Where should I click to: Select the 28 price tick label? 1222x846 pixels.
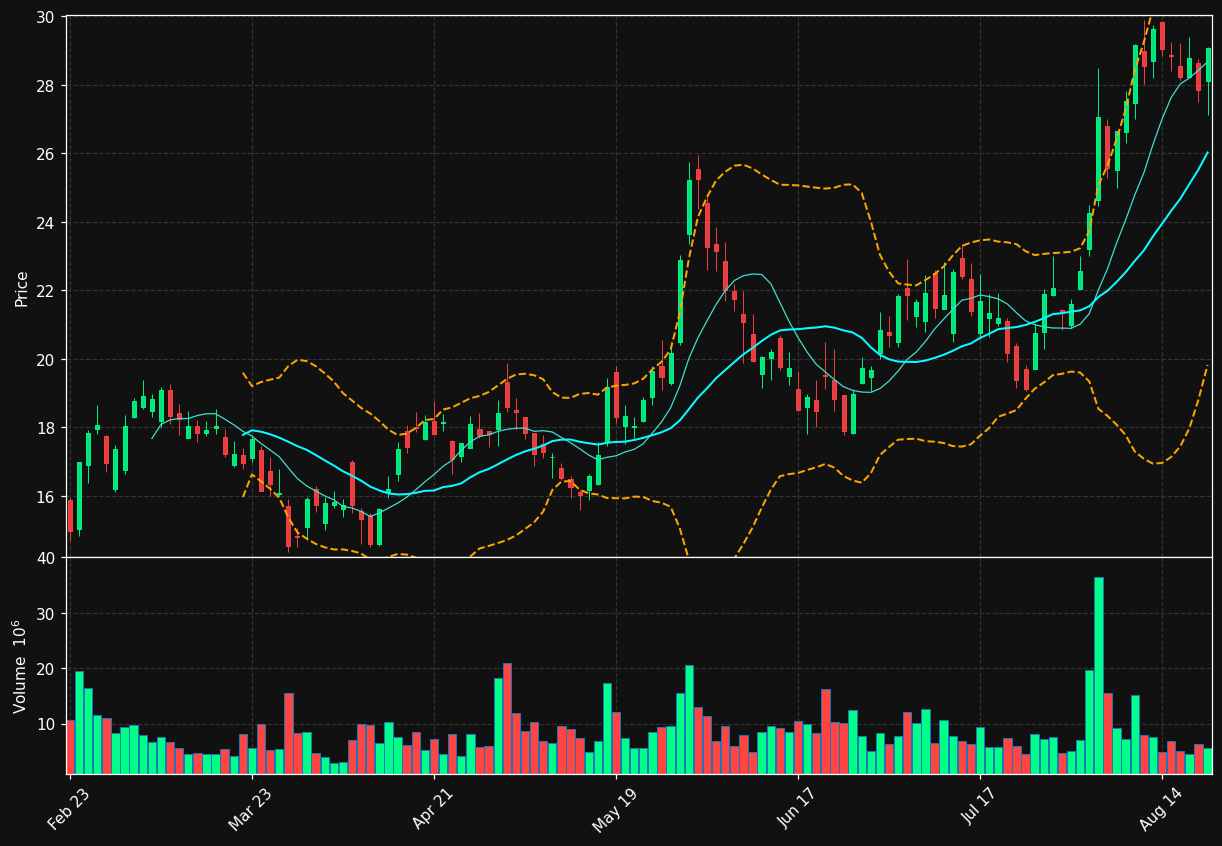(x=48, y=85)
